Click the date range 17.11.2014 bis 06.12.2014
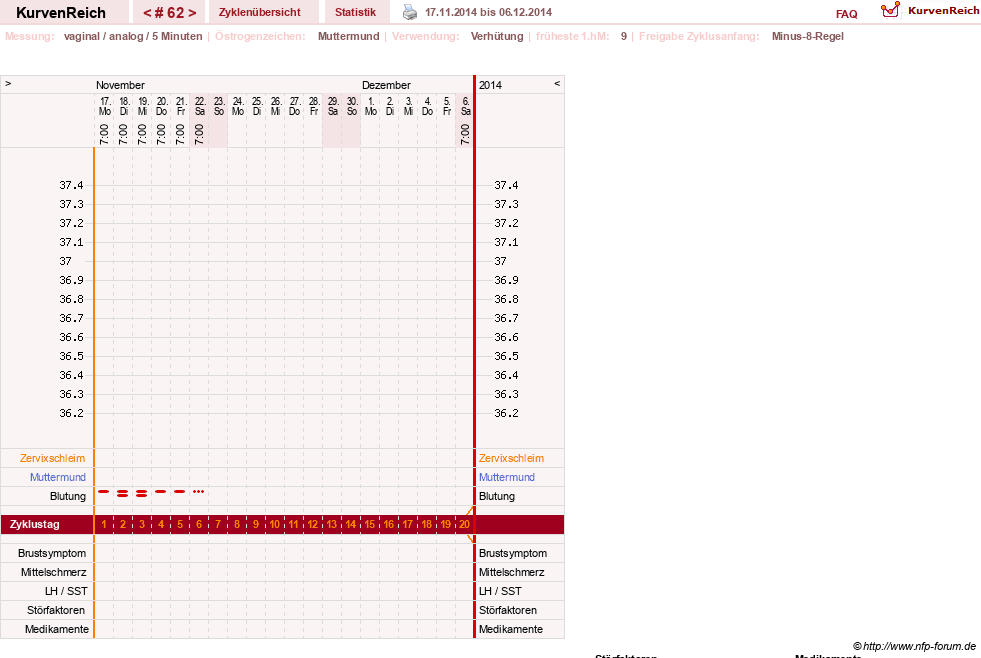Image resolution: width=981 pixels, height=658 pixels. pyautogui.click(x=489, y=13)
